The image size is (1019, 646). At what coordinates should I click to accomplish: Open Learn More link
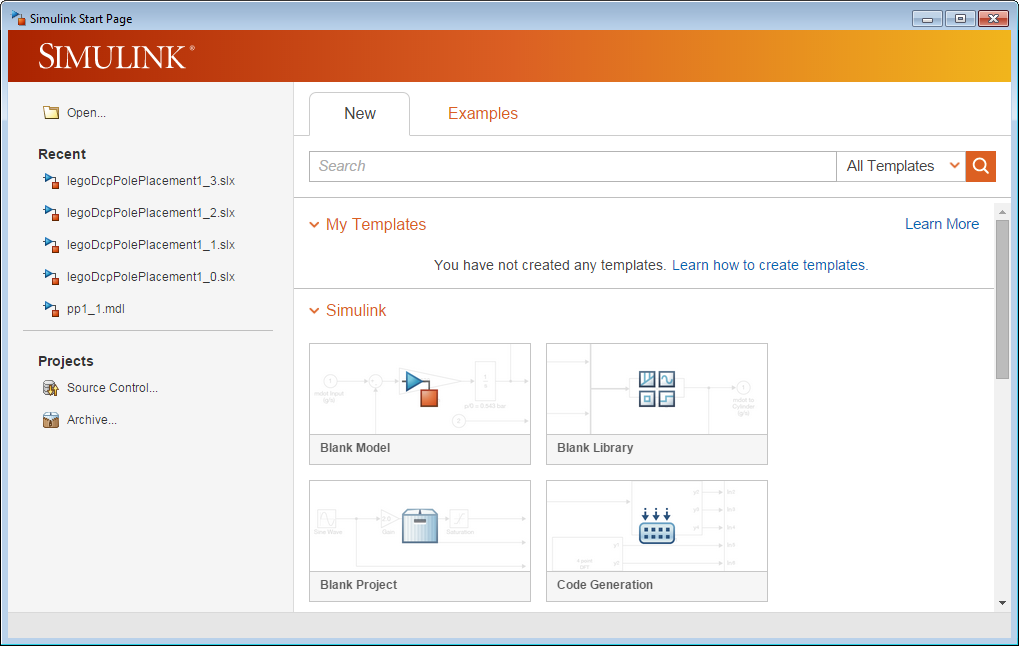click(x=942, y=224)
